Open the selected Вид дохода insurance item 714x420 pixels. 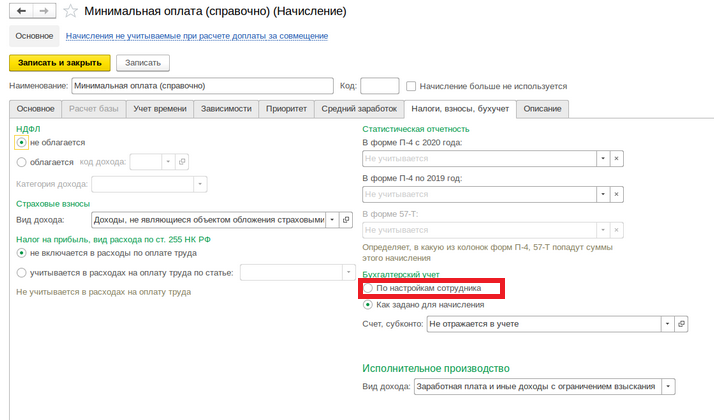point(346,220)
